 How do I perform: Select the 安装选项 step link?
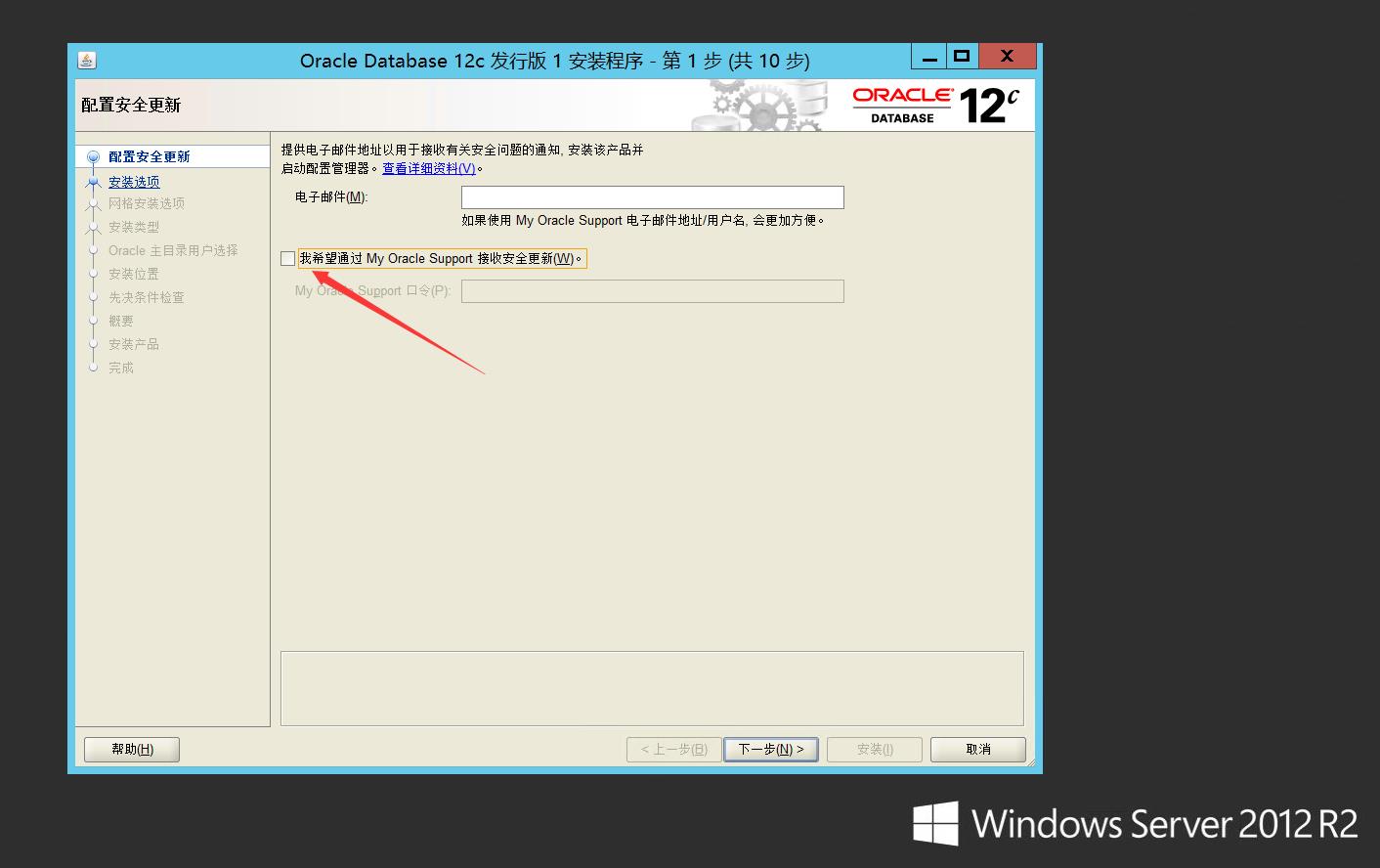134,182
